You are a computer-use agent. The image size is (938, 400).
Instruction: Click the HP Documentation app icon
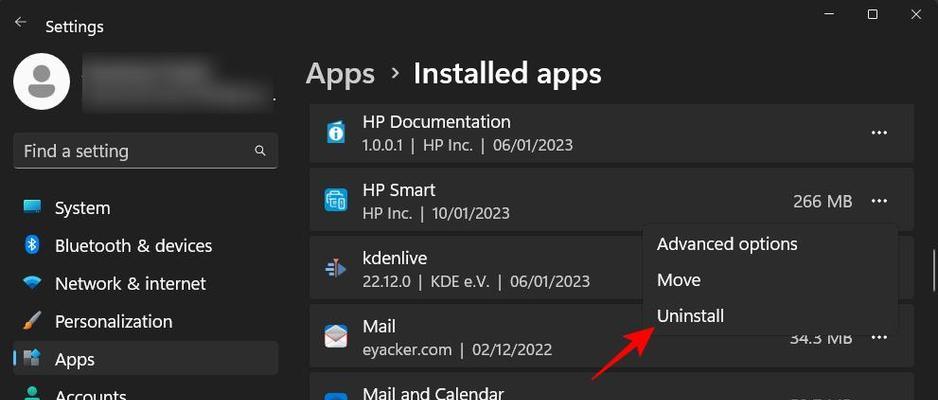click(x=336, y=132)
